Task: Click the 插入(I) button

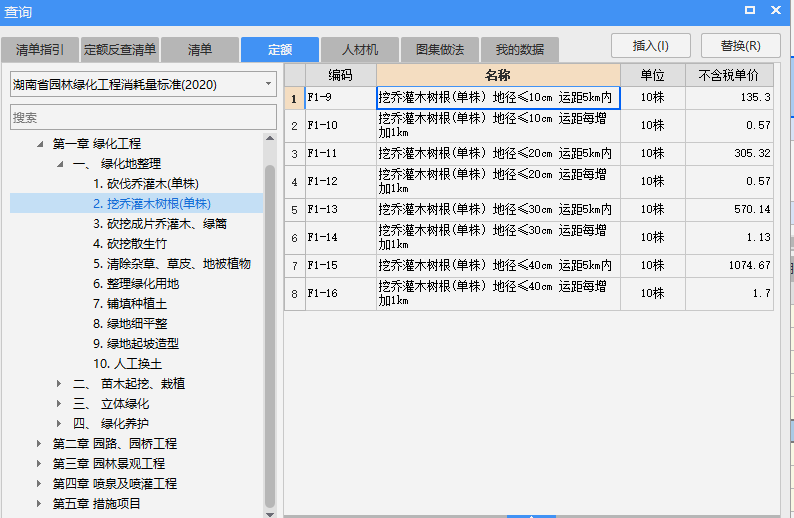Action: pos(651,46)
